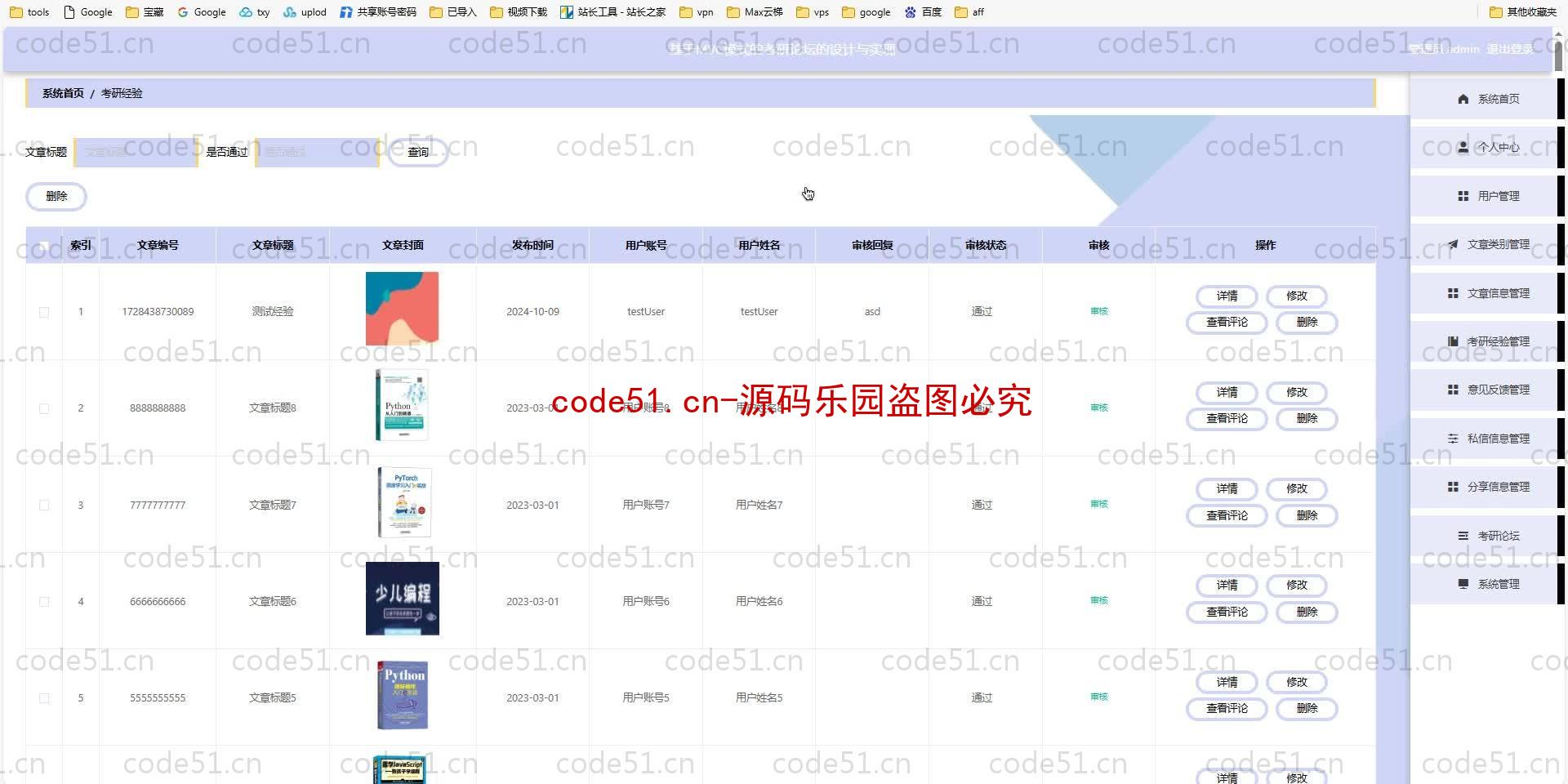Open the 百度 bookmark
The width and height of the screenshot is (1568, 784).
[x=923, y=11]
